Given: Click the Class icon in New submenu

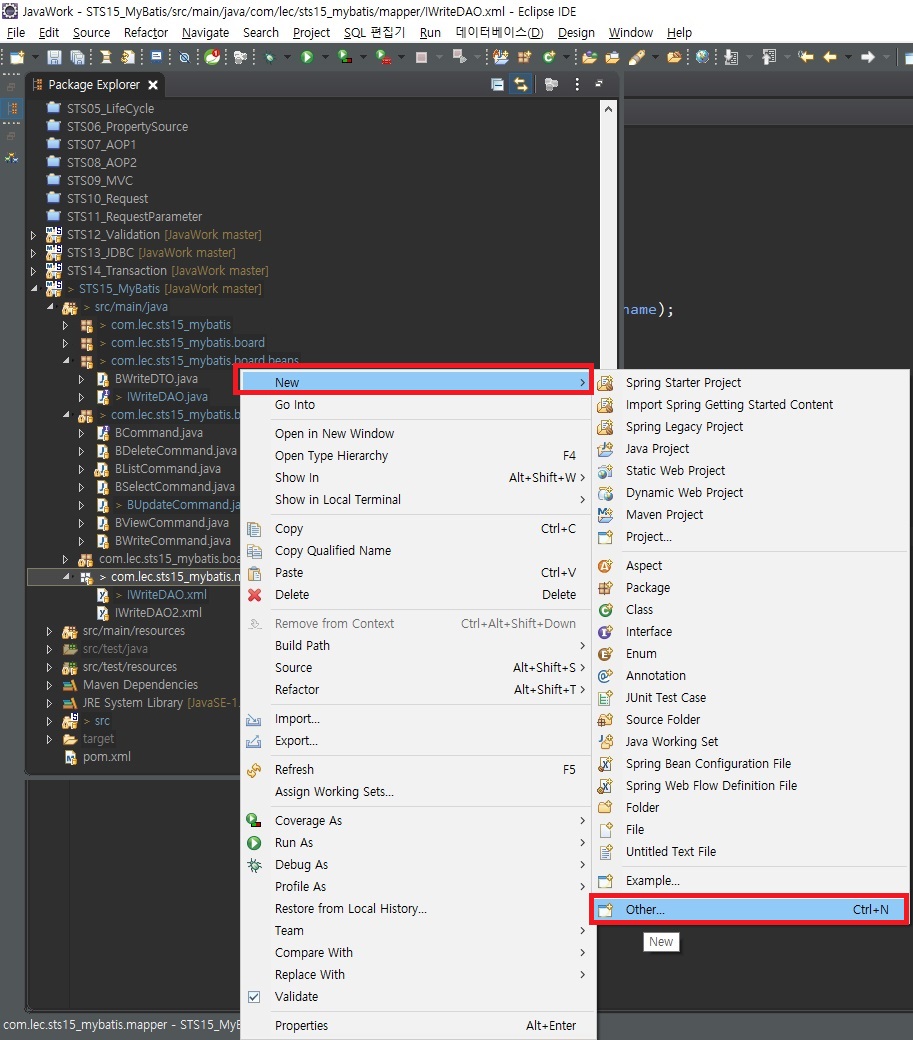Looking at the screenshot, I should click(605, 610).
